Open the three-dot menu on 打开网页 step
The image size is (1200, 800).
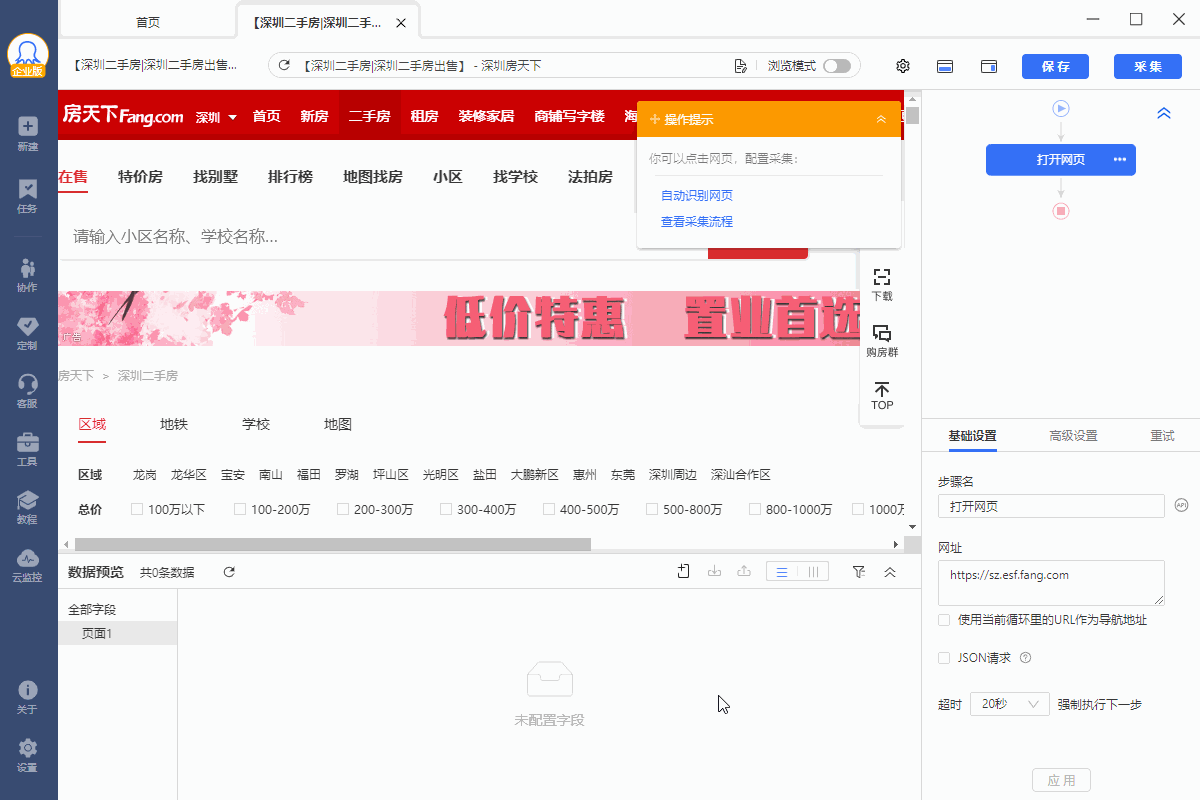tap(1120, 160)
